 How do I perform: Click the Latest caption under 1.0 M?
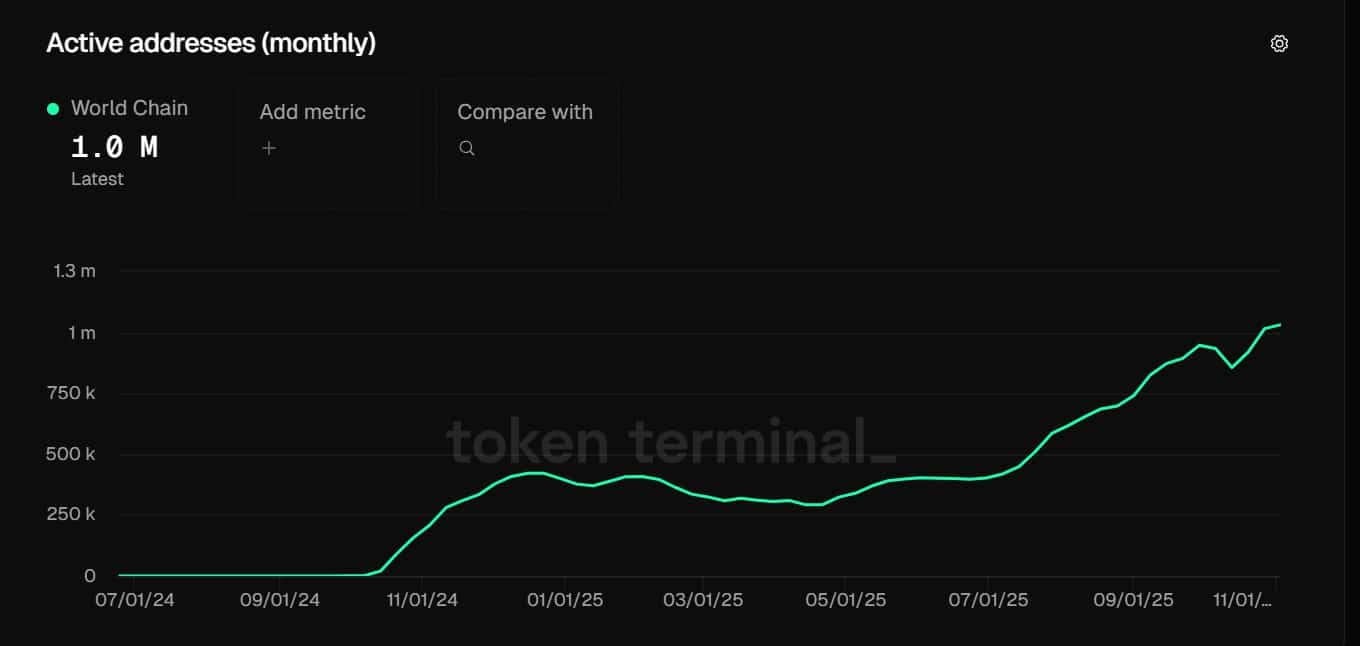[97, 178]
